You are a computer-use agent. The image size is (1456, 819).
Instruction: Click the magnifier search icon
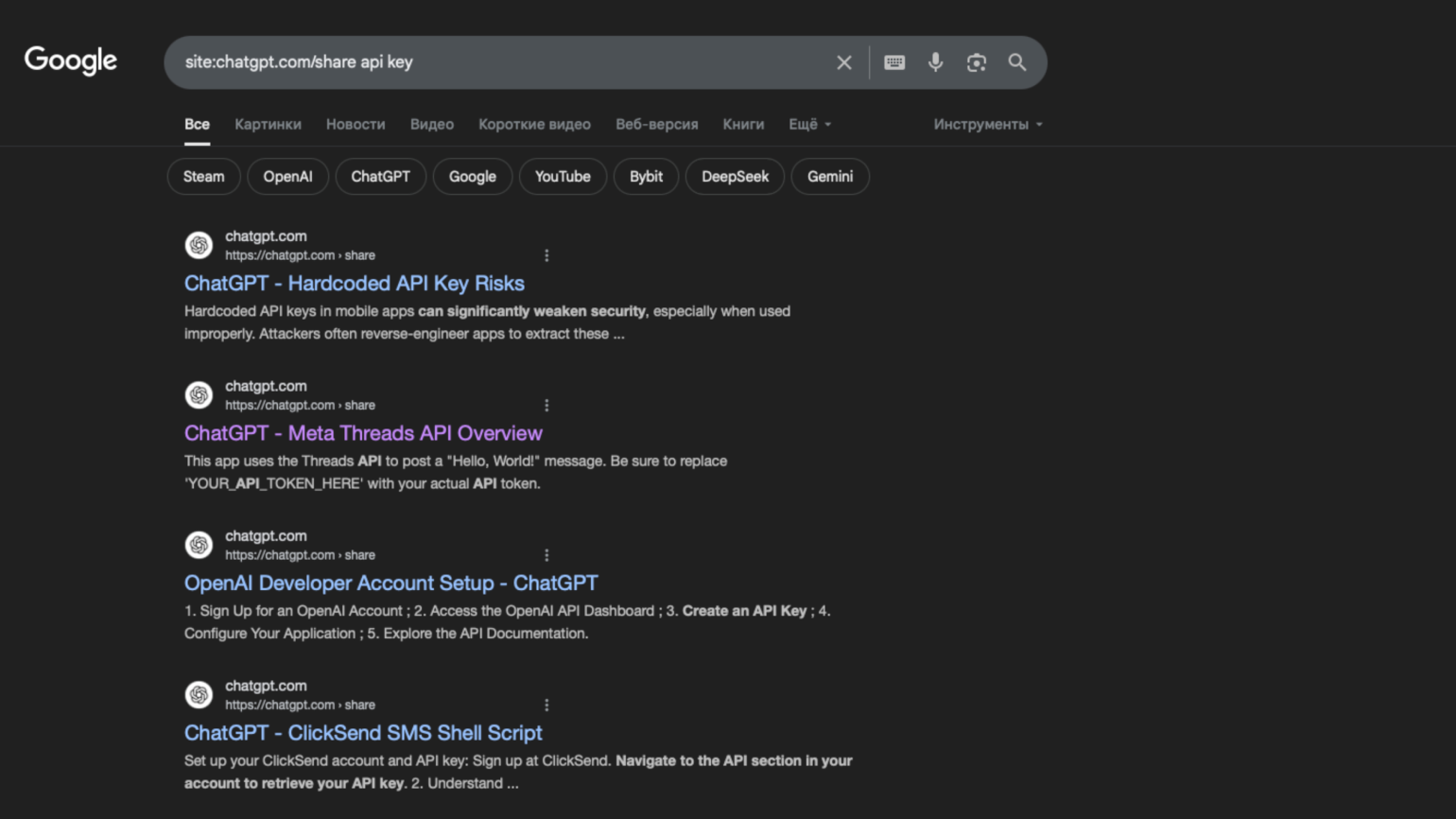point(1017,62)
